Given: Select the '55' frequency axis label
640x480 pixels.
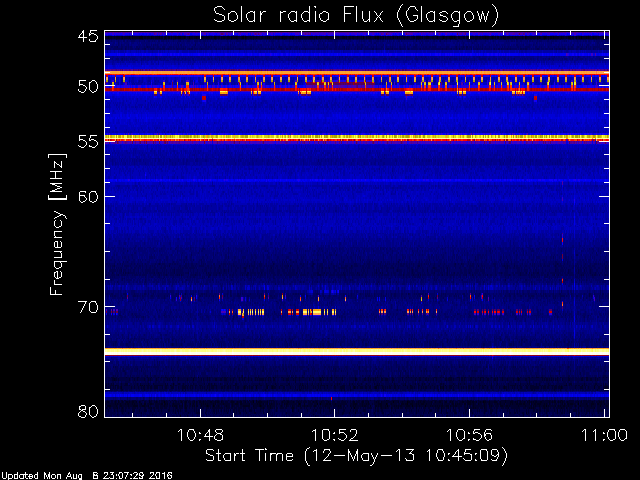Looking at the screenshot, I should [x=88, y=142].
